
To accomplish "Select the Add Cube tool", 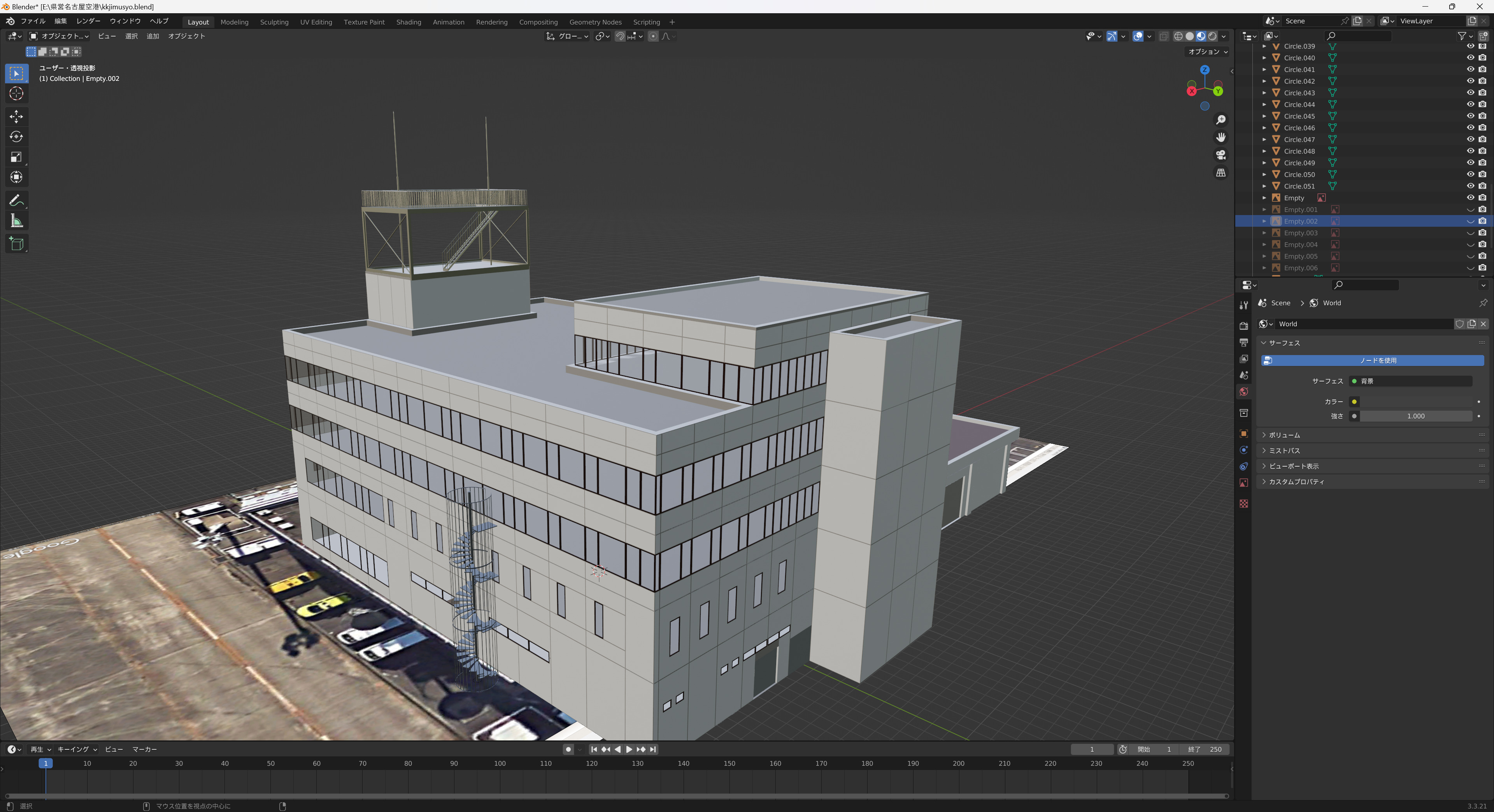I will pos(16,244).
